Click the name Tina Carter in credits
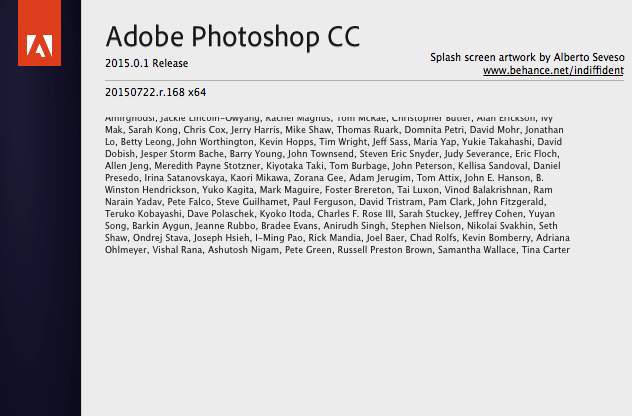632x416 pixels. point(546,250)
